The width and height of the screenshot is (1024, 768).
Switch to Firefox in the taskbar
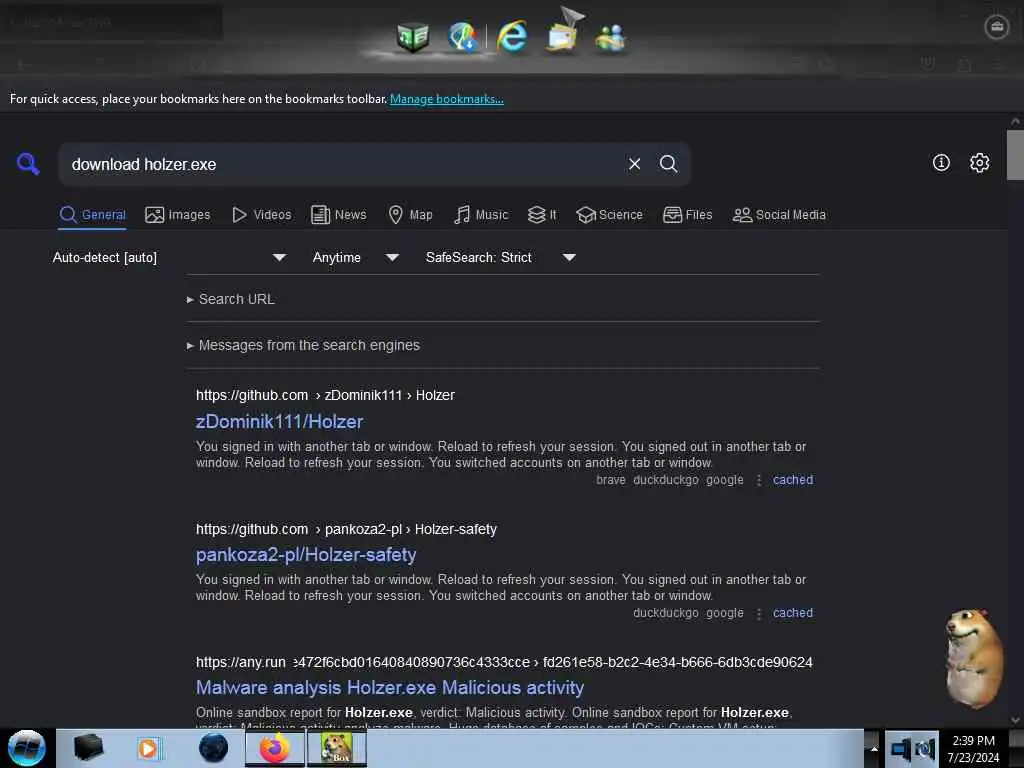click(x=275, y=748)
